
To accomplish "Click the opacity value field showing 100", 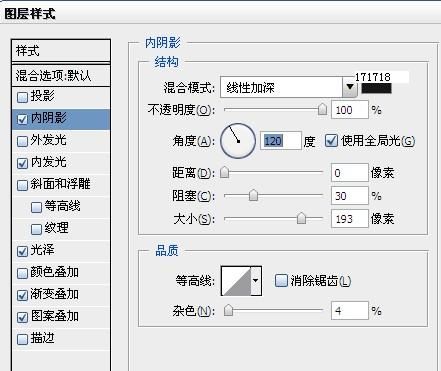I will point(350,110).
